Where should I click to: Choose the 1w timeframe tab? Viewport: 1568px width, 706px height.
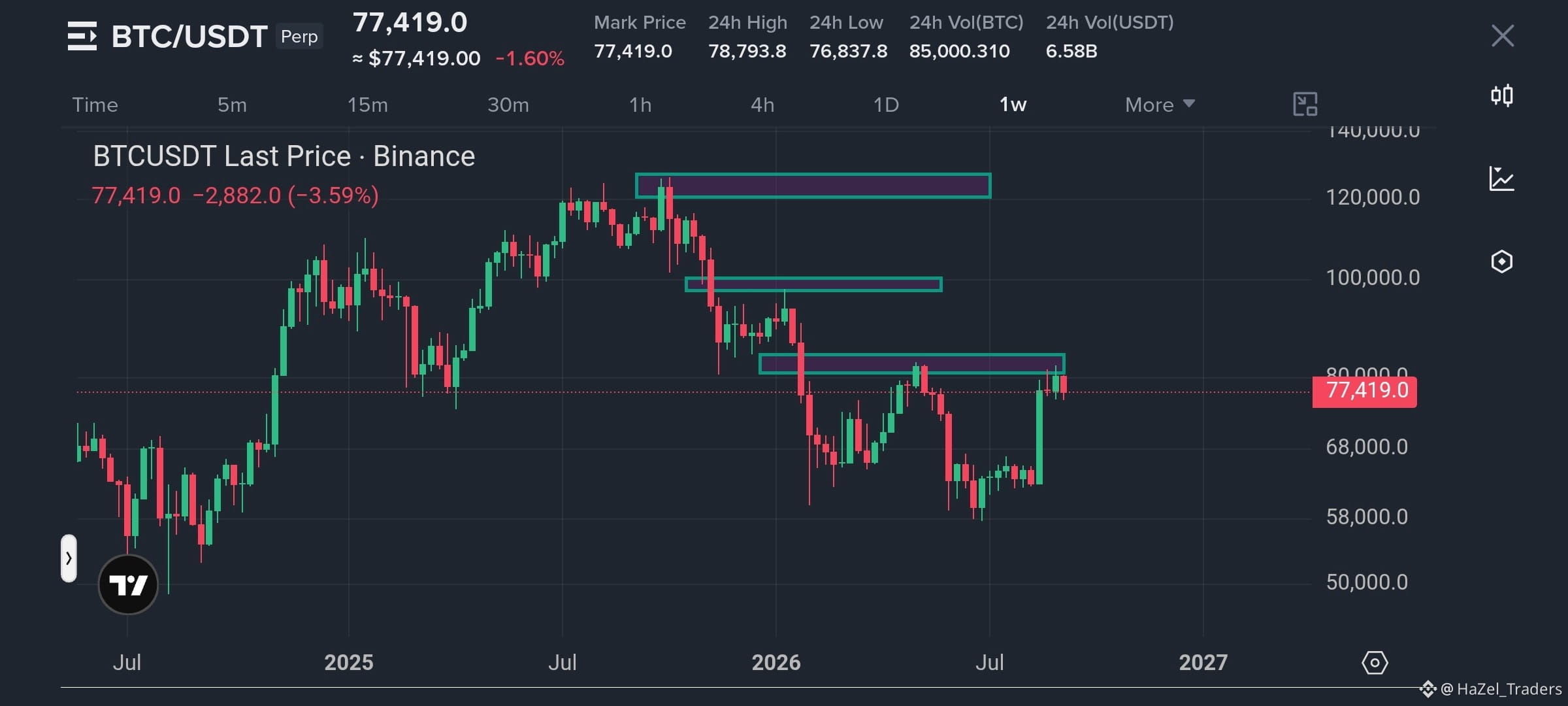(x=1013, y=105)
